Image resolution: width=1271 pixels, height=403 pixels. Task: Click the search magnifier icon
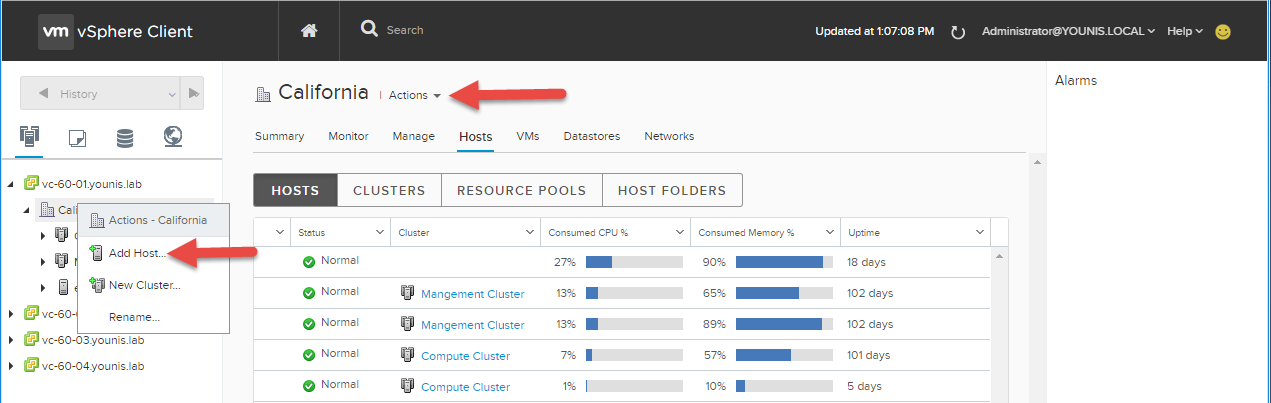370,29
